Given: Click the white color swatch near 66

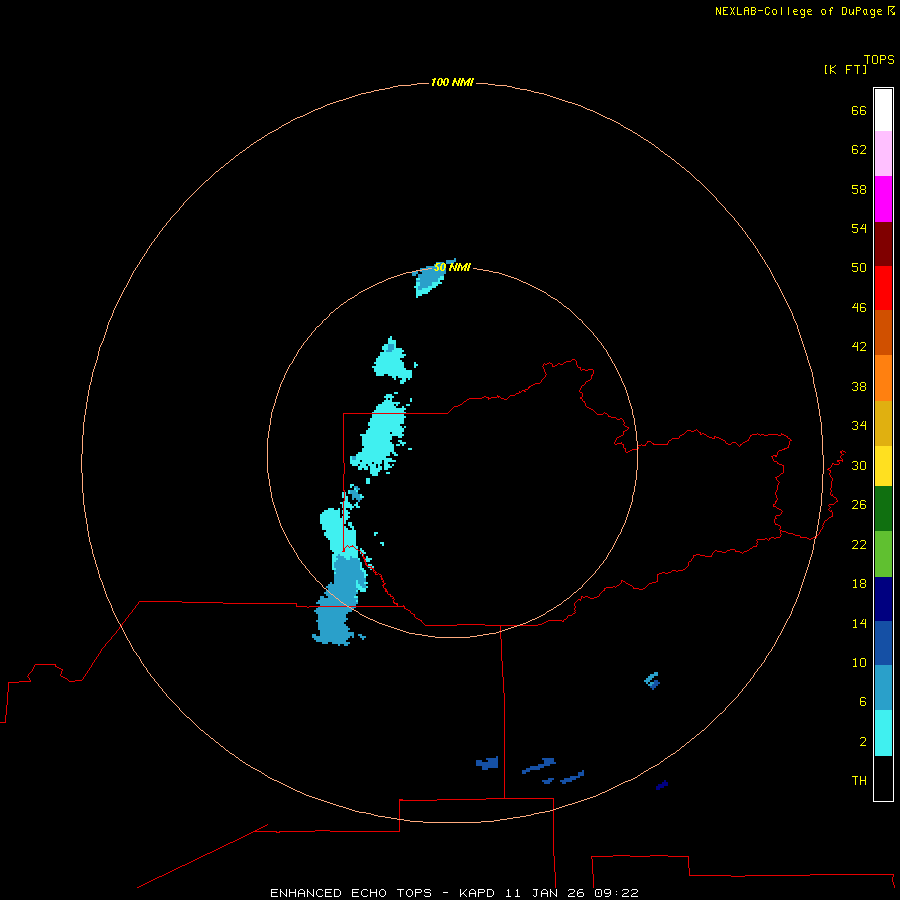Looking at the screenshot, I should (883, 110).
